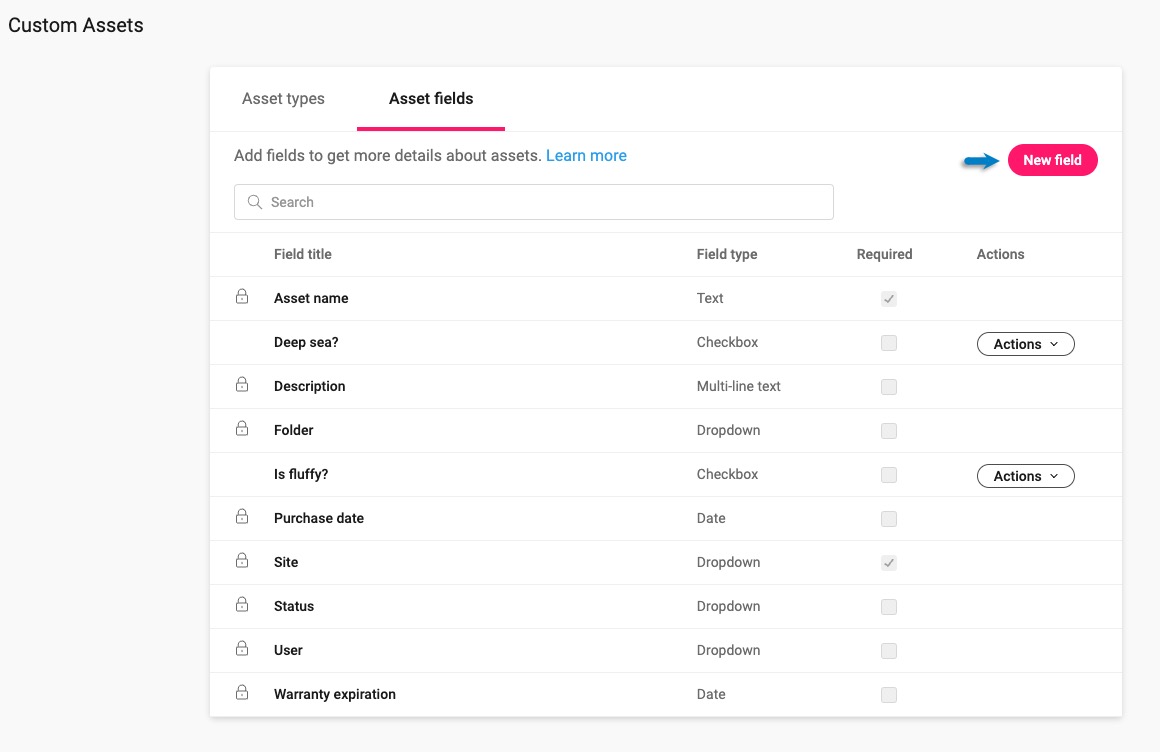Click Dropdown type in Folder row

[x=728, y=430]
